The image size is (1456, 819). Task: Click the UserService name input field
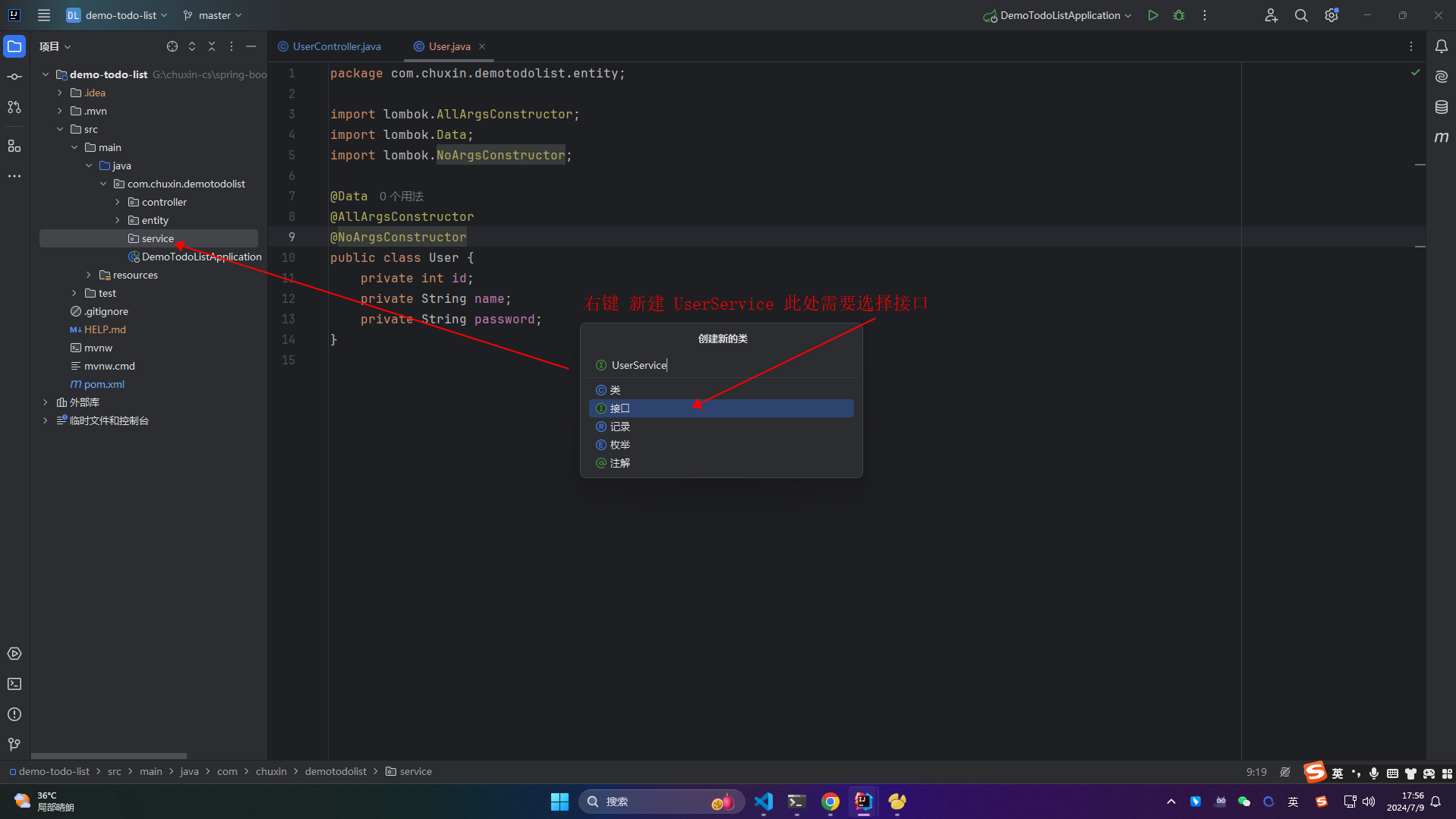[x=721, y=365]
